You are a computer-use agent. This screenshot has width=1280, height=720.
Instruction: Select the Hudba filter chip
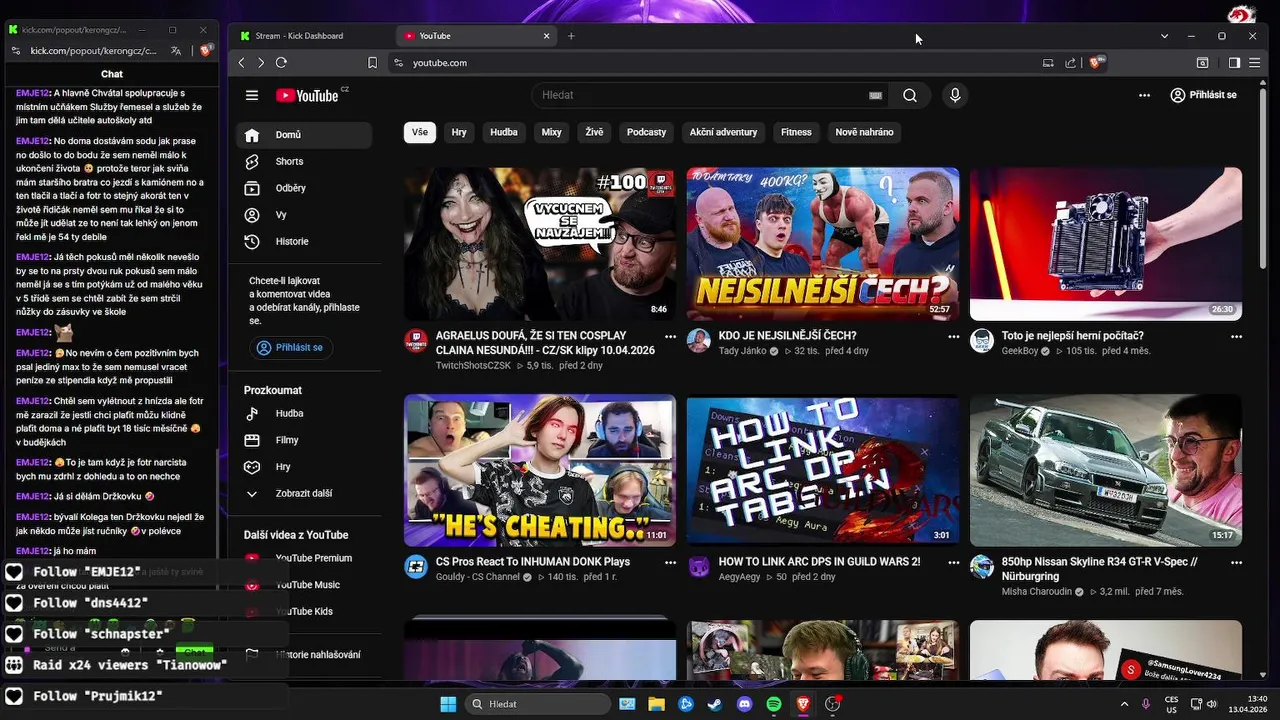[x=504, y=132]
